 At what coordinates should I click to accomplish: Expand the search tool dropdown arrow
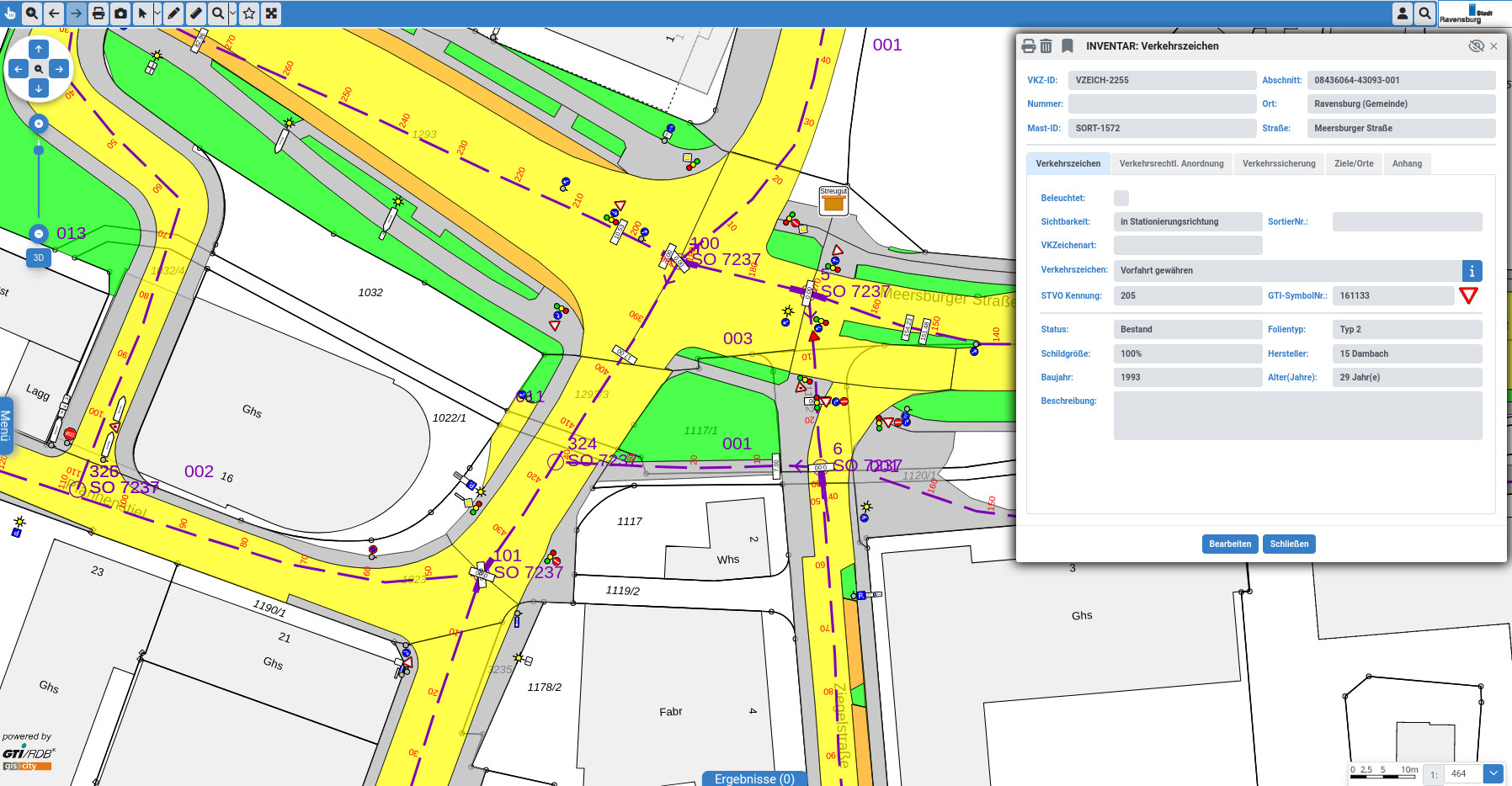233,13
